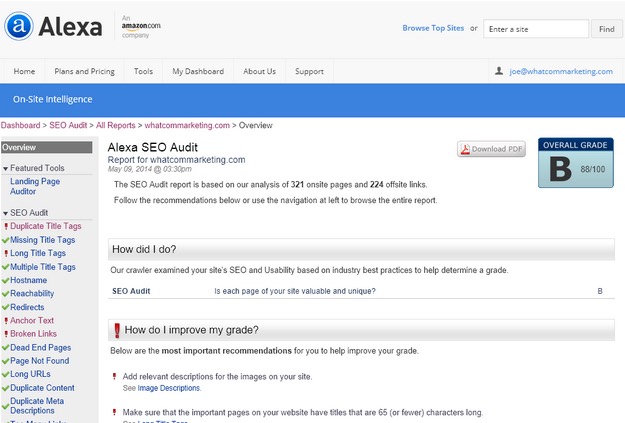The image size is (625, 423).
Task: Click the green checkmark beside Duplicate Meta Descriptions
Action: pyautogui.click(x=6, y=406)
